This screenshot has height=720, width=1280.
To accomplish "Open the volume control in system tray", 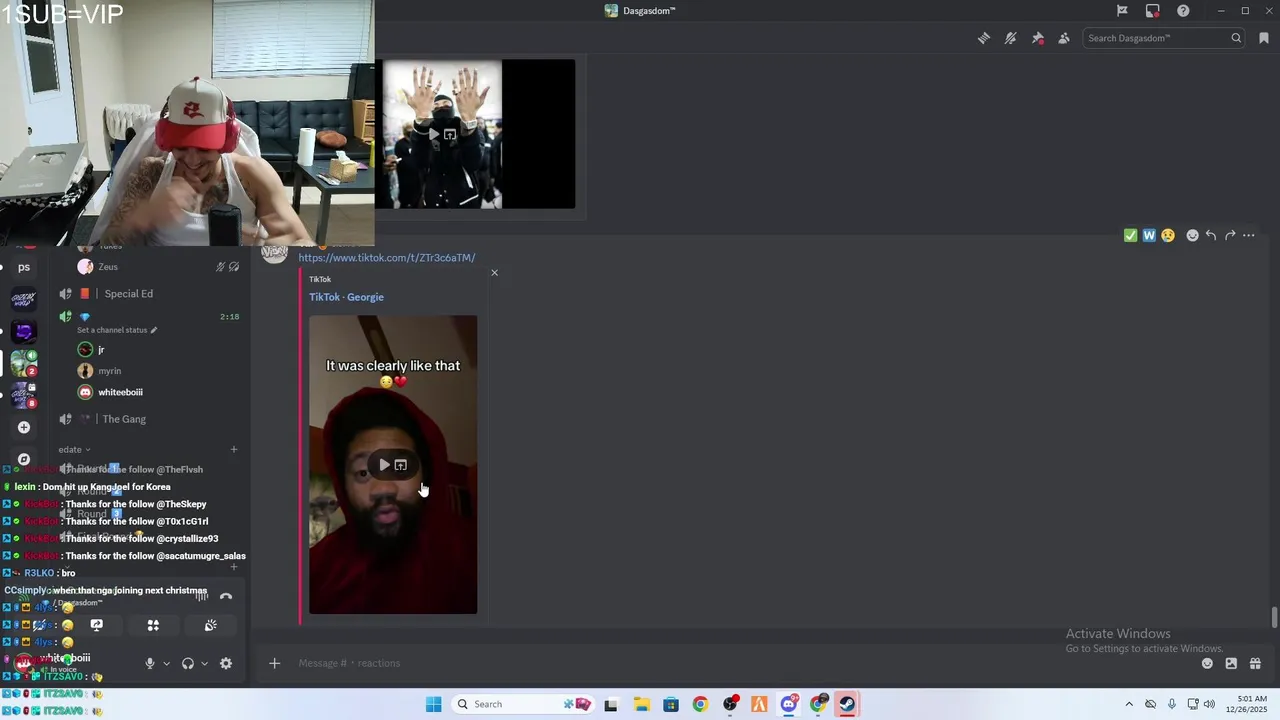I will pos(1209,704).
